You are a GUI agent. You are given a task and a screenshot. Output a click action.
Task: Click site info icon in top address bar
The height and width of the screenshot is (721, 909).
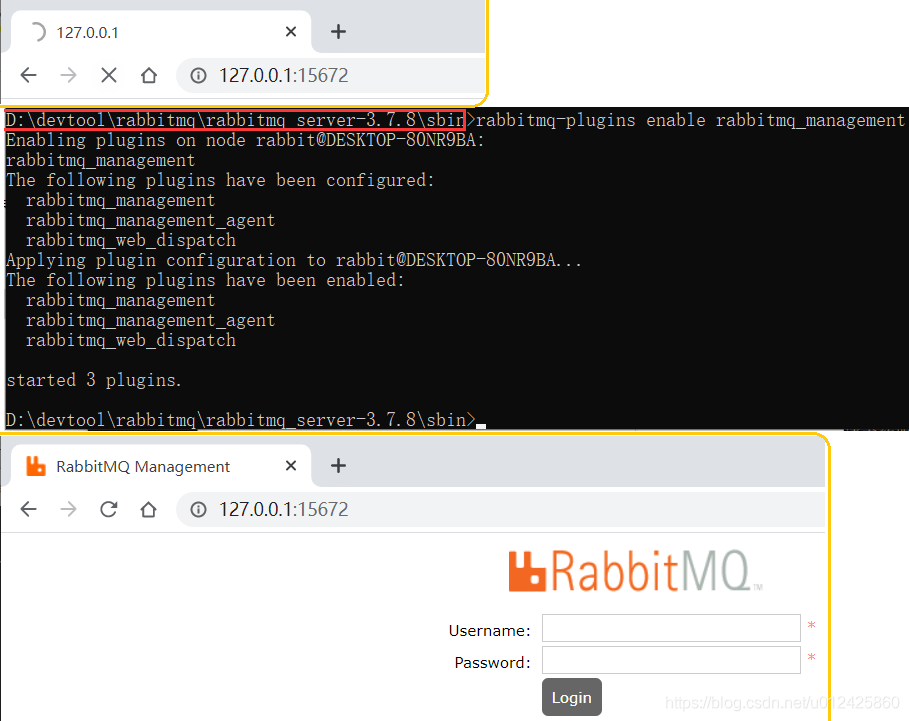198,75
